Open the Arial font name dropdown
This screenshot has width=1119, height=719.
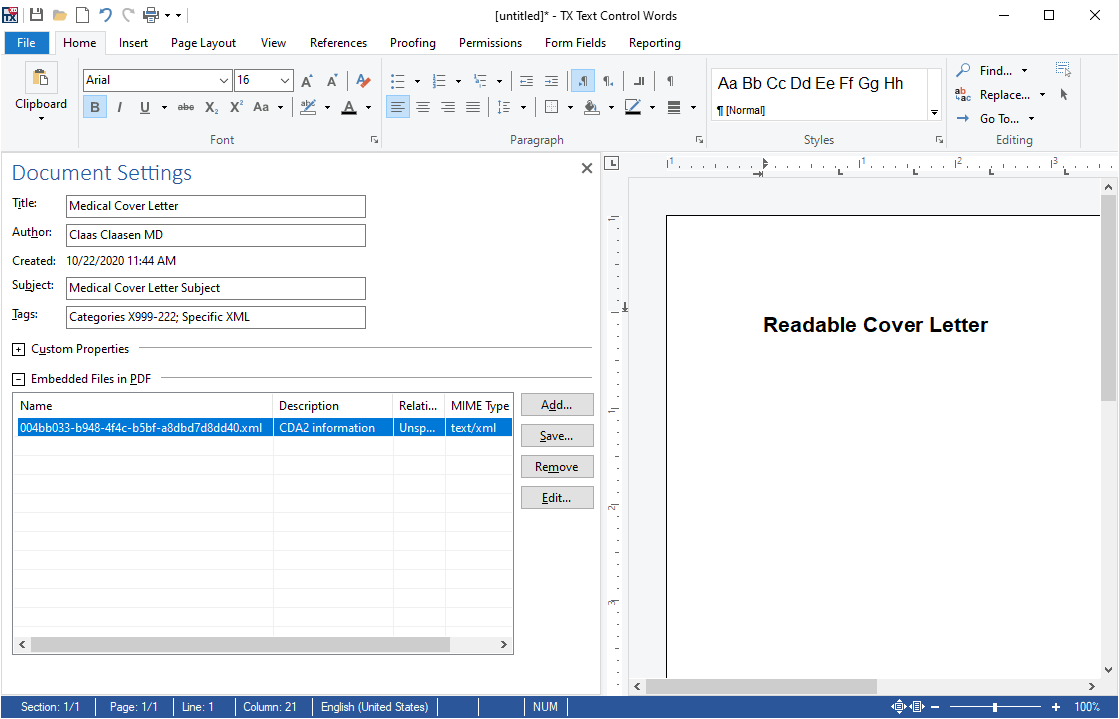[x=223, y=81]
